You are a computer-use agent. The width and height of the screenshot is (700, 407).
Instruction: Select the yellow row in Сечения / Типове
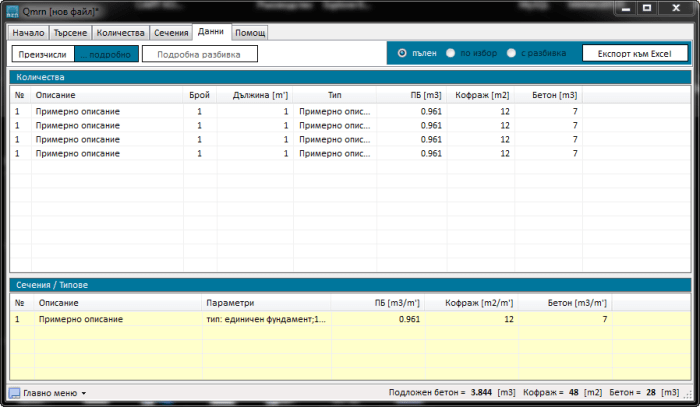(x=300, y=320)
